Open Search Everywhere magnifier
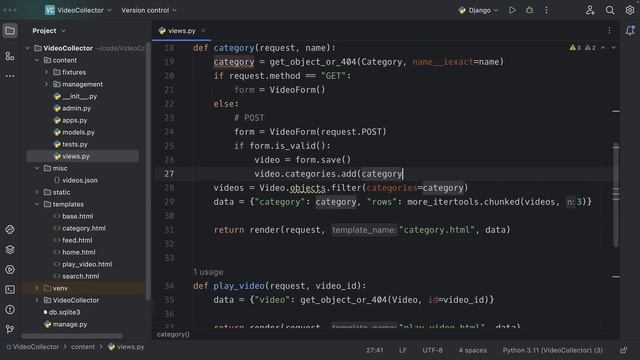The width and height of the screenshot is (640, 360). pyautogui.click(x=610, y=10)
